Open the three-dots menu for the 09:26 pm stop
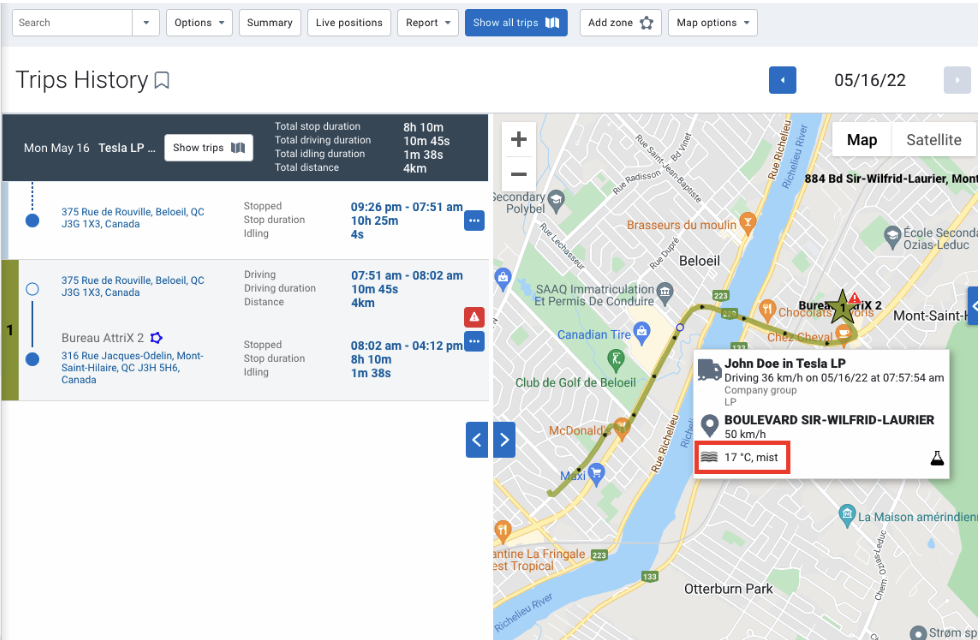980x640 pixels. [x=474, y=221]
